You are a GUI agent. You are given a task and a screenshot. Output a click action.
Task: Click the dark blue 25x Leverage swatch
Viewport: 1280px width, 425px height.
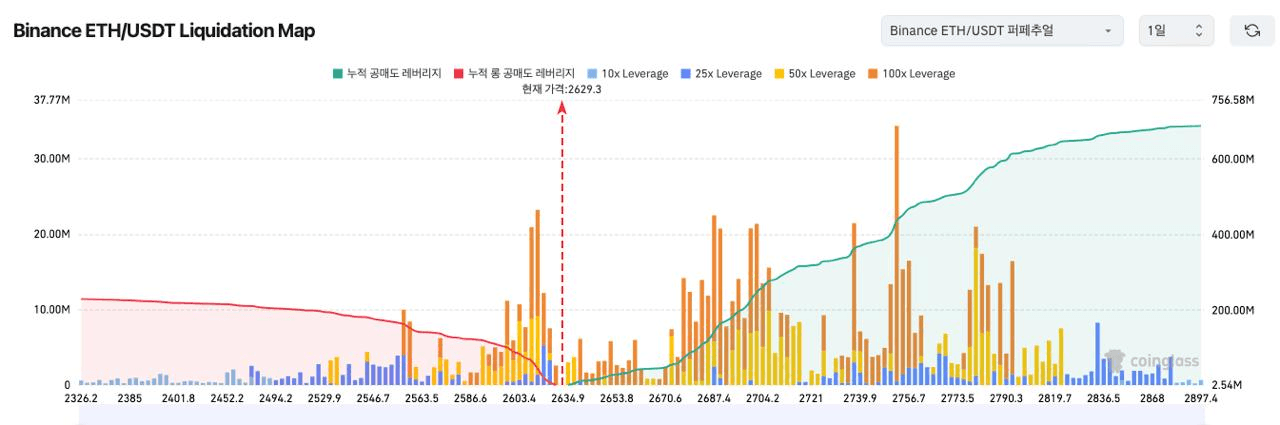click(686, 74)
